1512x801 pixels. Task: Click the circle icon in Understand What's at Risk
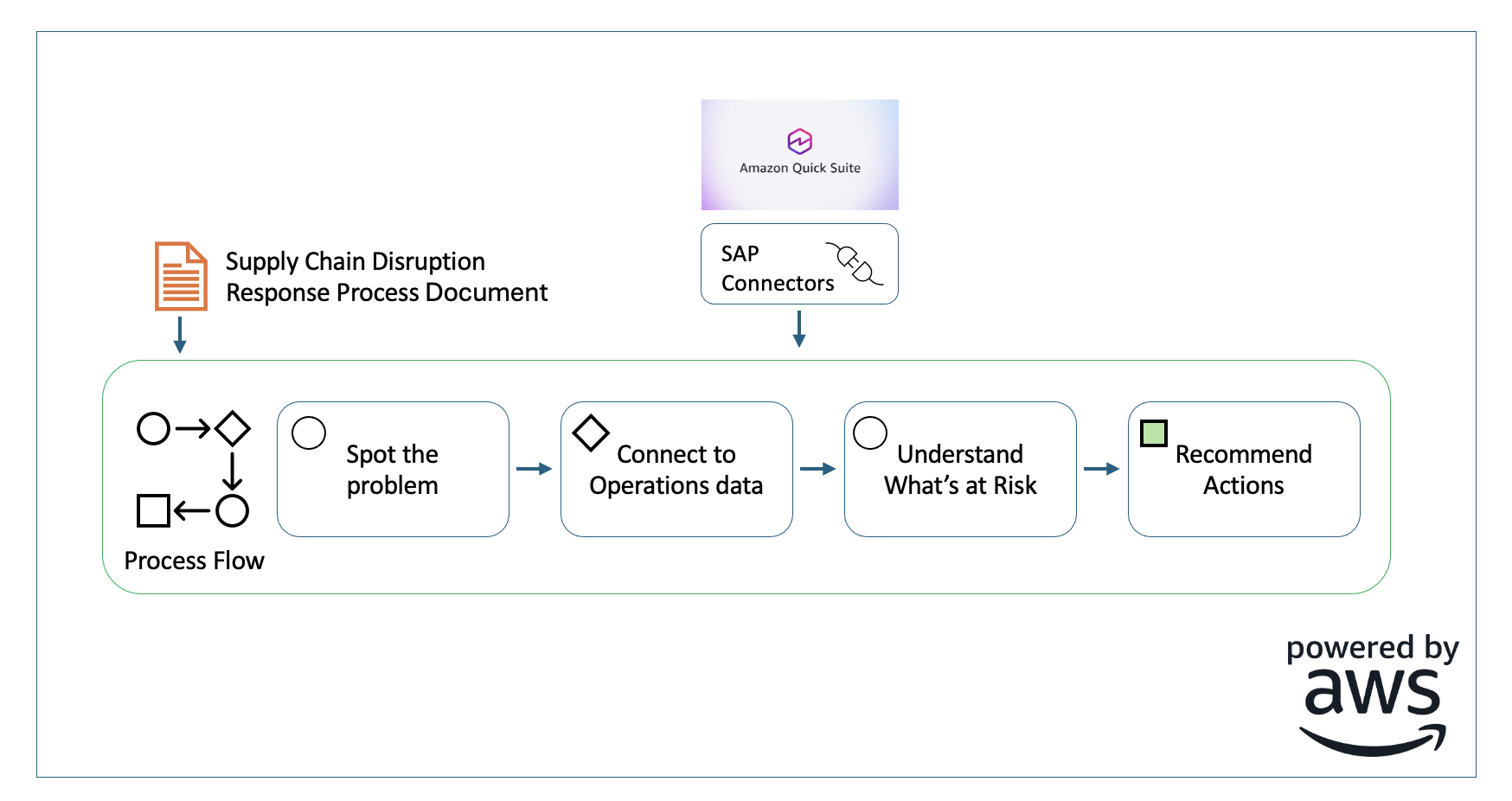(x=870, y=433)
